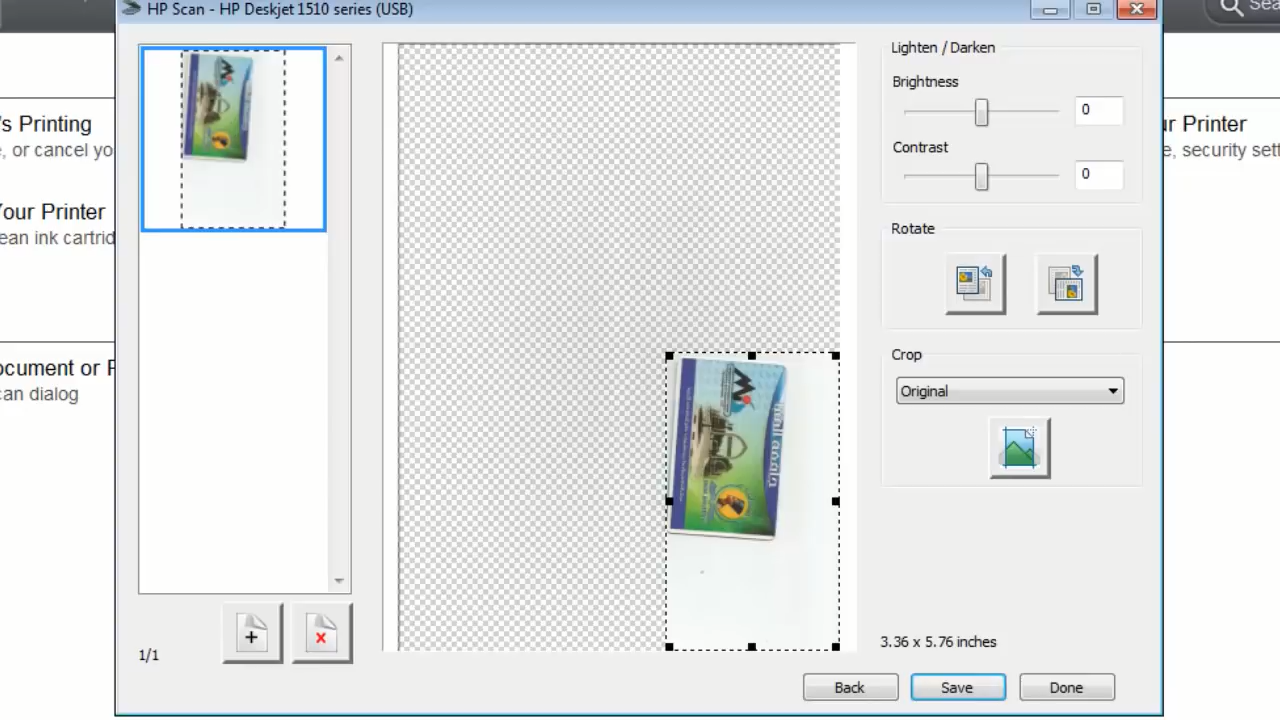Click the '1/1' page counter text
This screenshot has width=1280, height=720.
pos(149,655)
